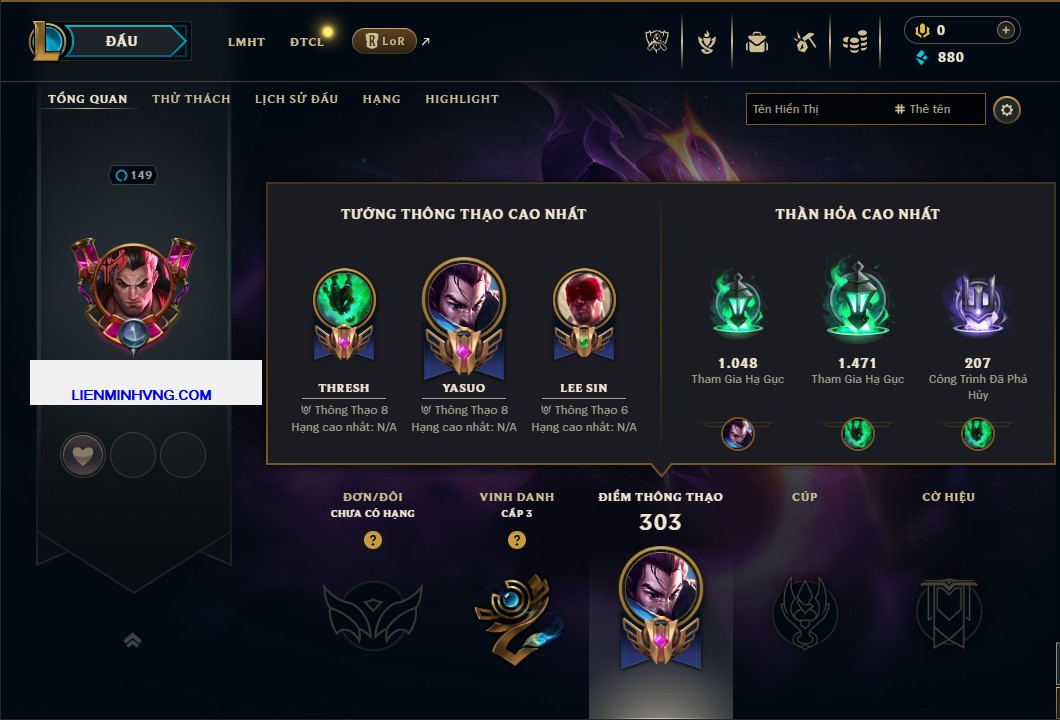Click the plus button to buy RP

point(1005,30)
